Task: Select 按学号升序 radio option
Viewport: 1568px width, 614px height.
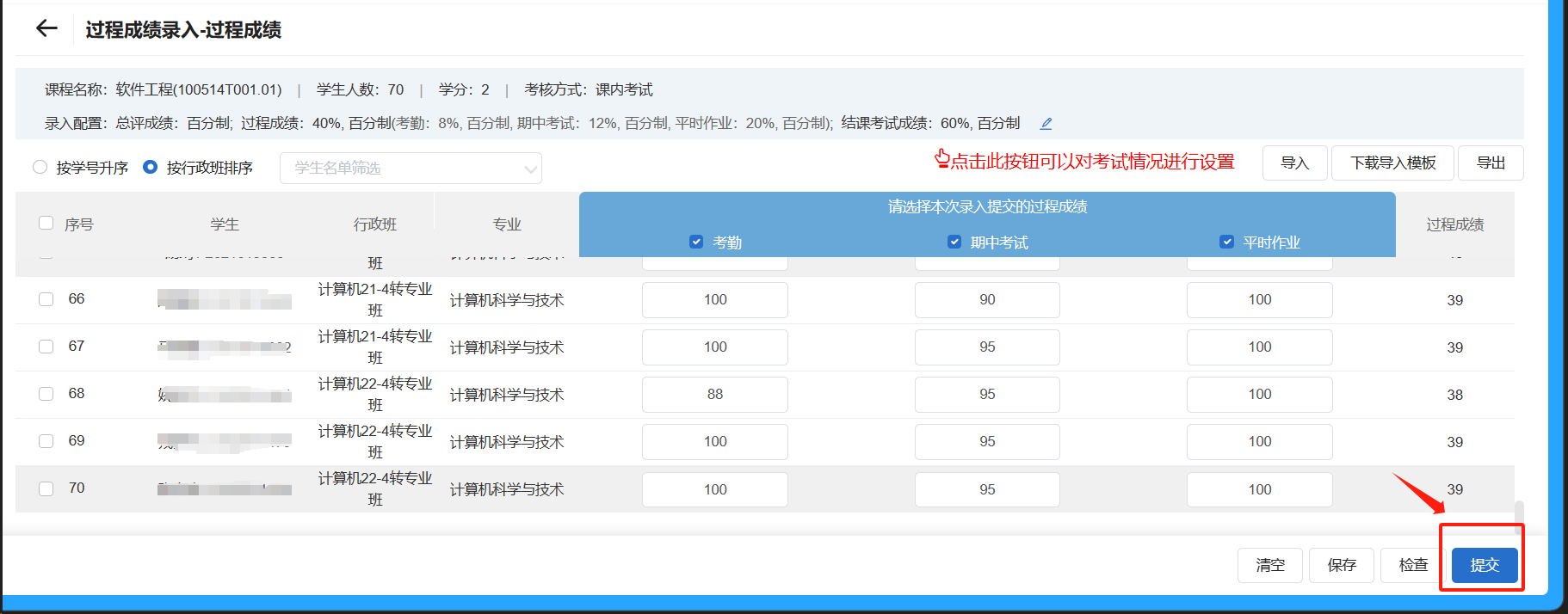Action: 40,167
